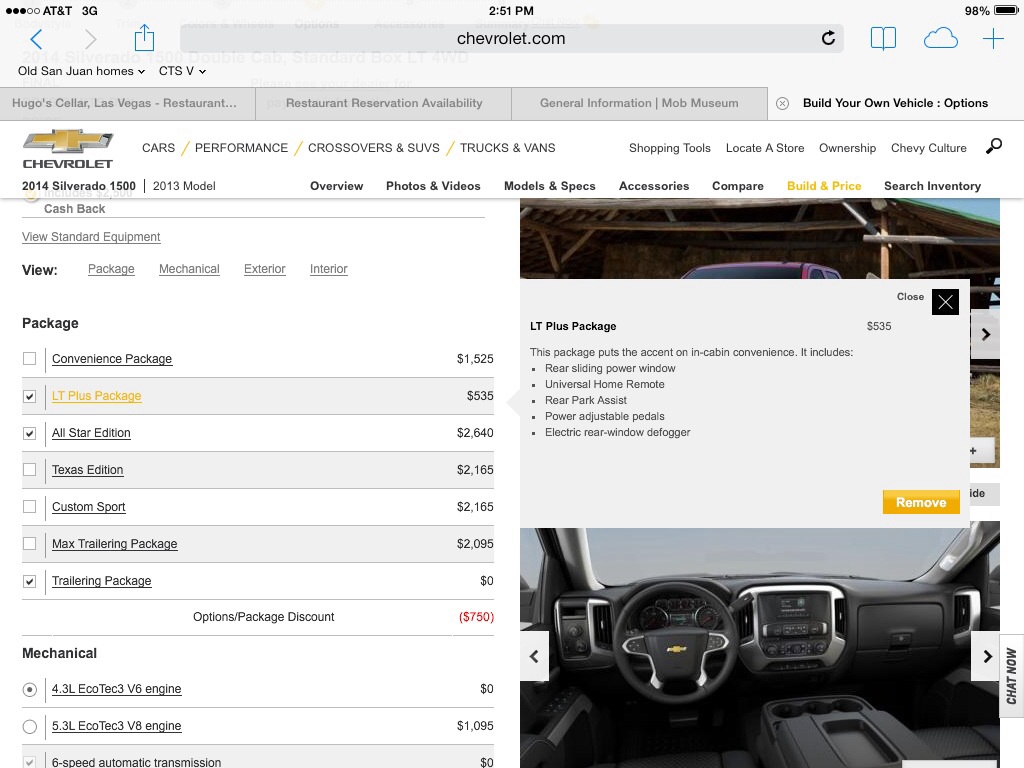Viewport: 1024px width, 768px height.
Task: Uncheck the LT Plus Package checkbox
Action: [29, 396]
